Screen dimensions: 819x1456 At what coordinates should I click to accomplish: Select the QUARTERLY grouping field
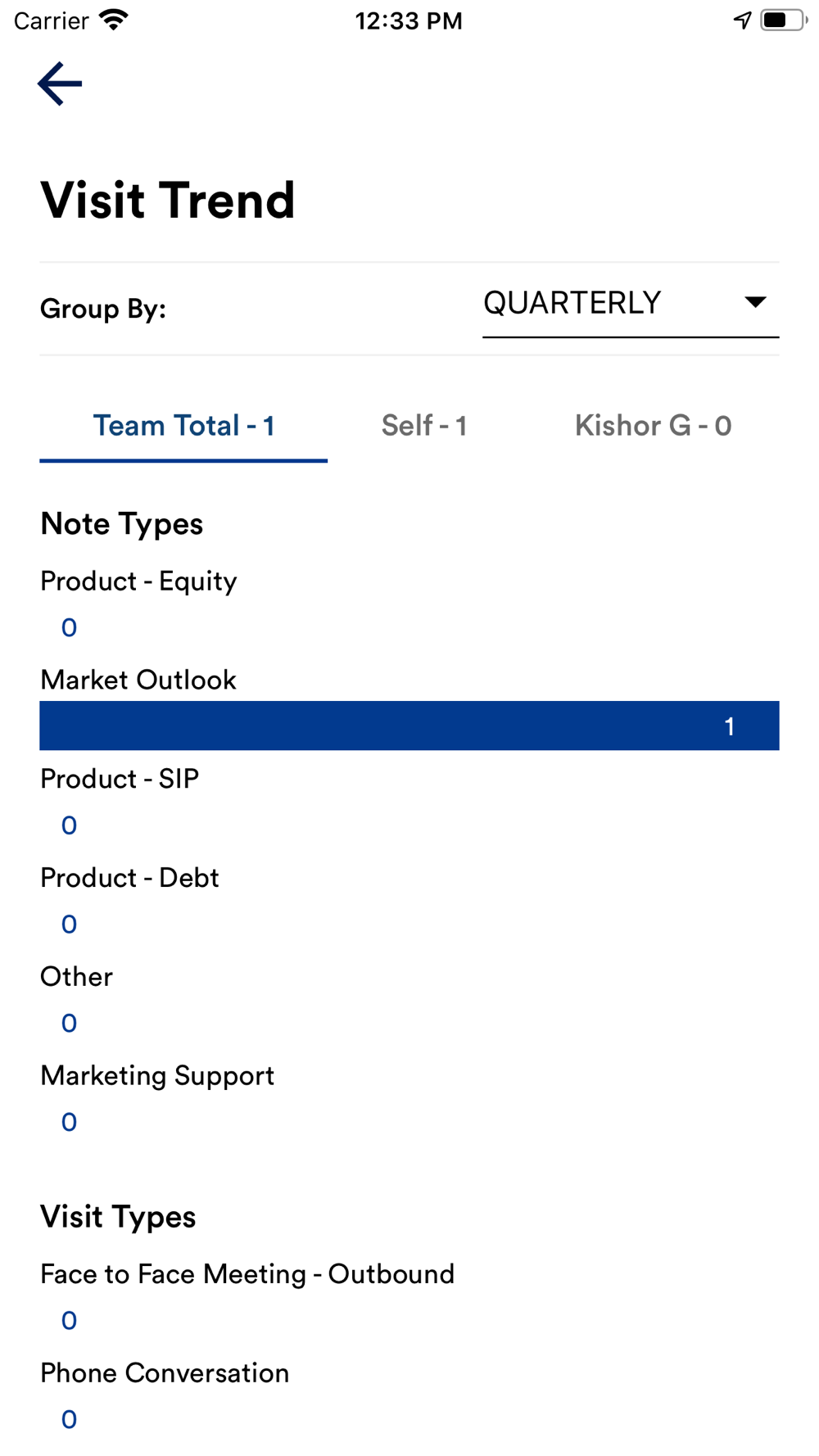coord(572,303)
